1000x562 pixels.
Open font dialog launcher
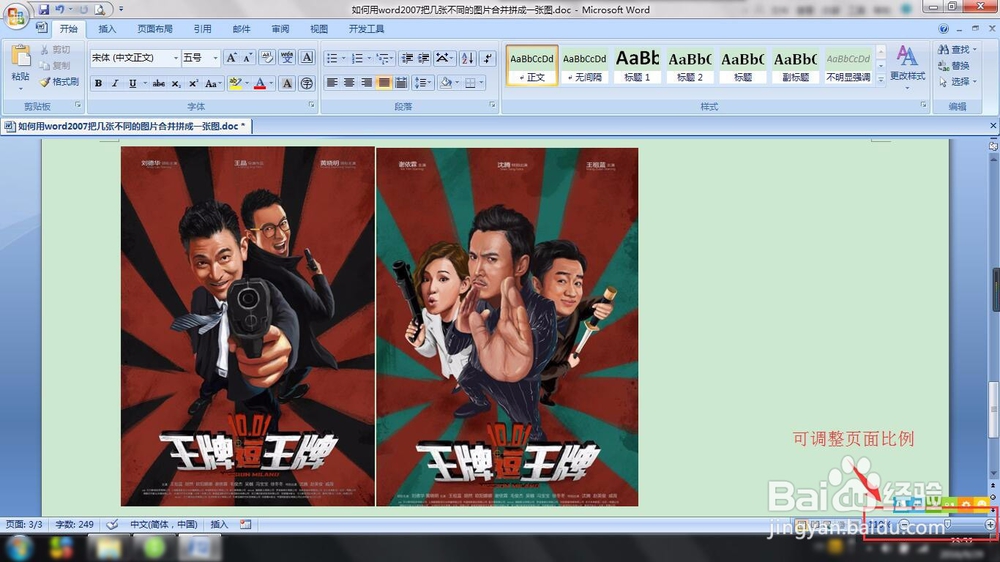312,105
